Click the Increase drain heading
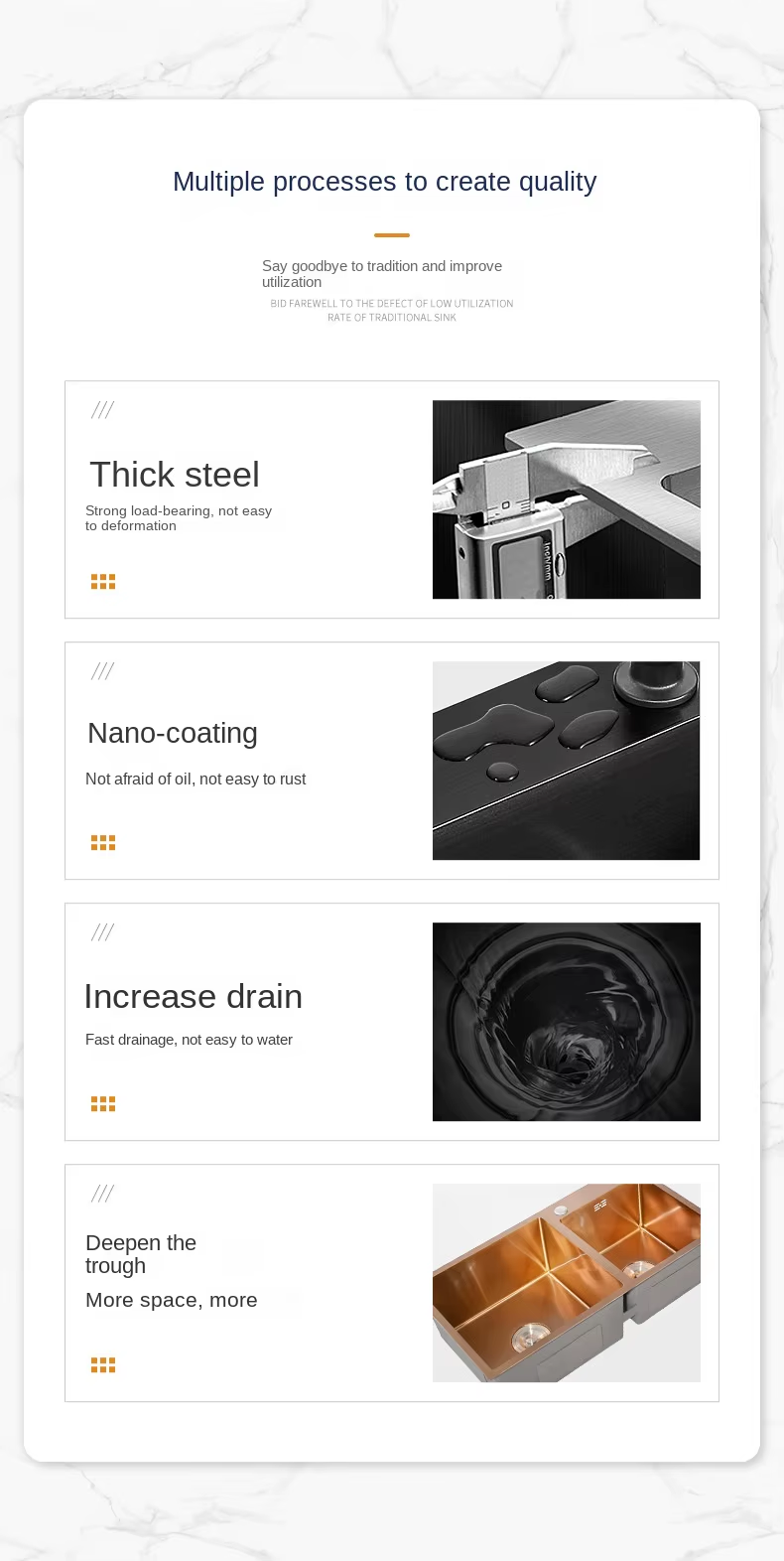784x1561 pixels. pyautogui.click(x=194, y=996)
